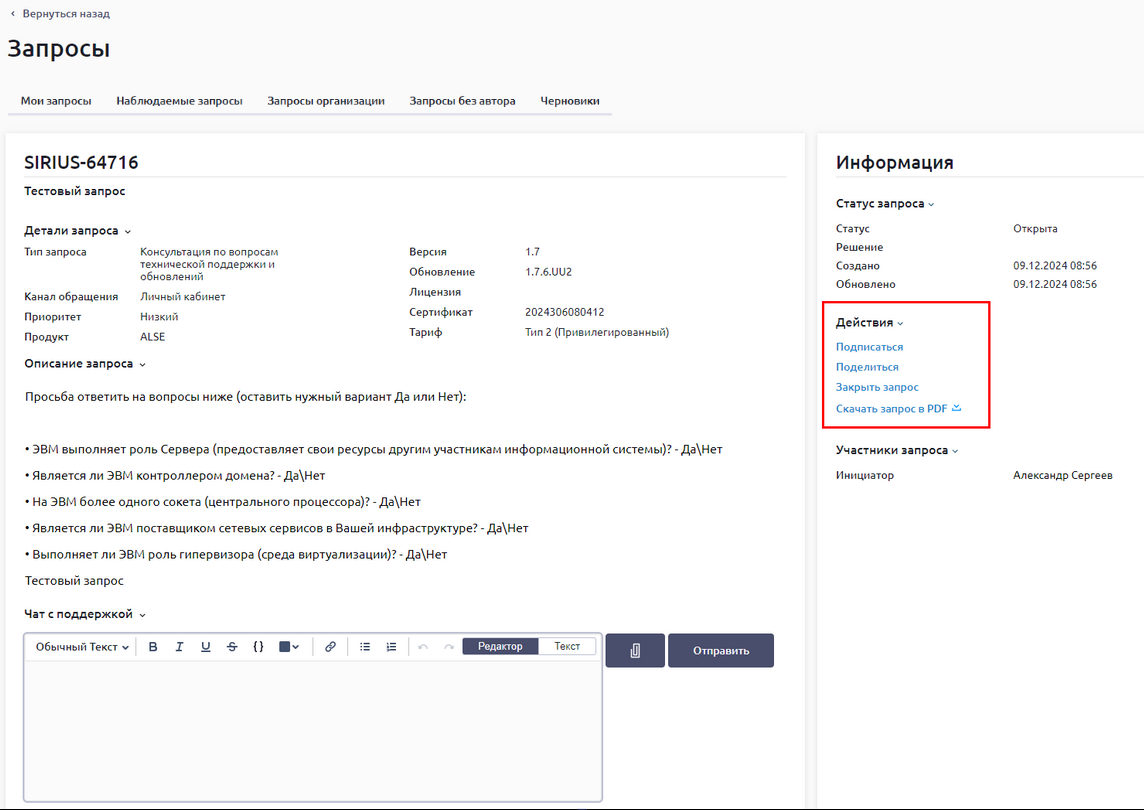This screenshot has width=1144, height=810.
Task: Attach a file with the paperclip button
Action: pyautogui.click(x=635, y=650)
